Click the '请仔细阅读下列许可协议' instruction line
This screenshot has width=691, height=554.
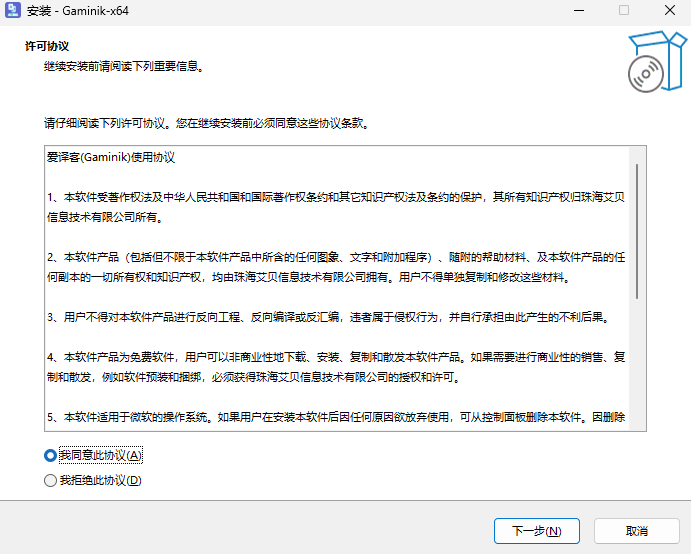tap(207, 123)
